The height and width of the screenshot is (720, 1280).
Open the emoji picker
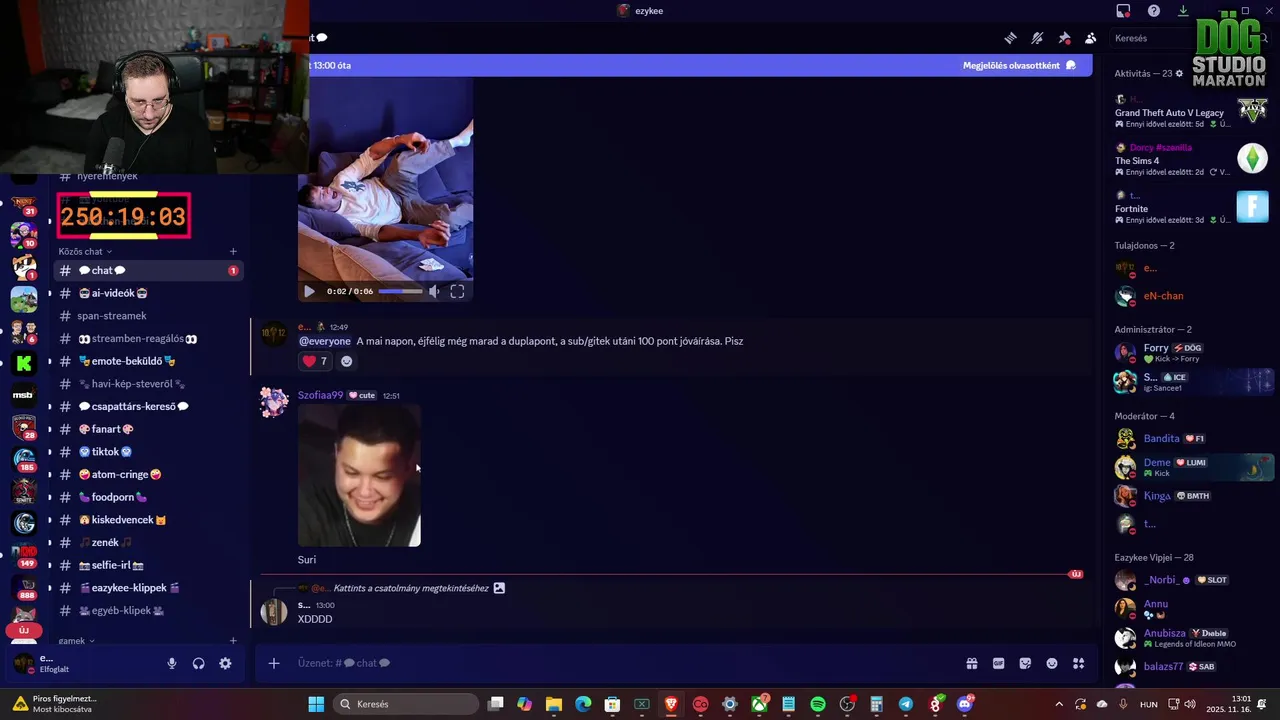coord(1052,663)
